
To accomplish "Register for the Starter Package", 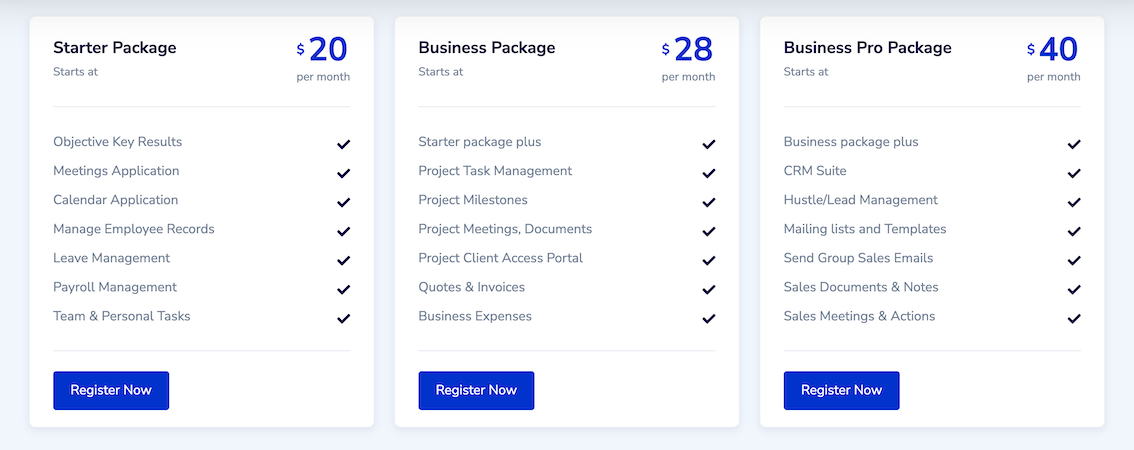I will pyautogui.click(x=111, y=391).
